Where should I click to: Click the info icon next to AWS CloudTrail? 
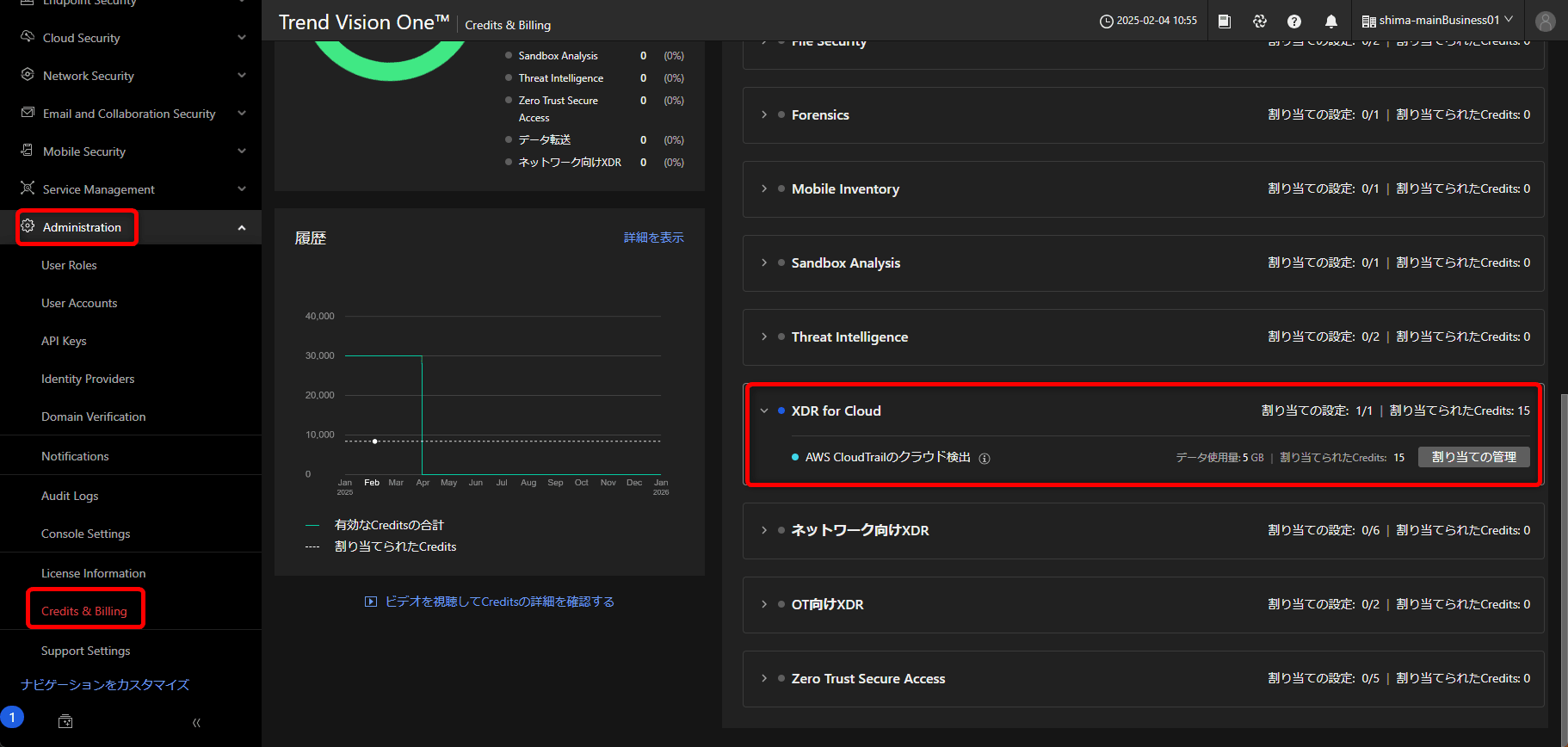(x=985, y=459)
